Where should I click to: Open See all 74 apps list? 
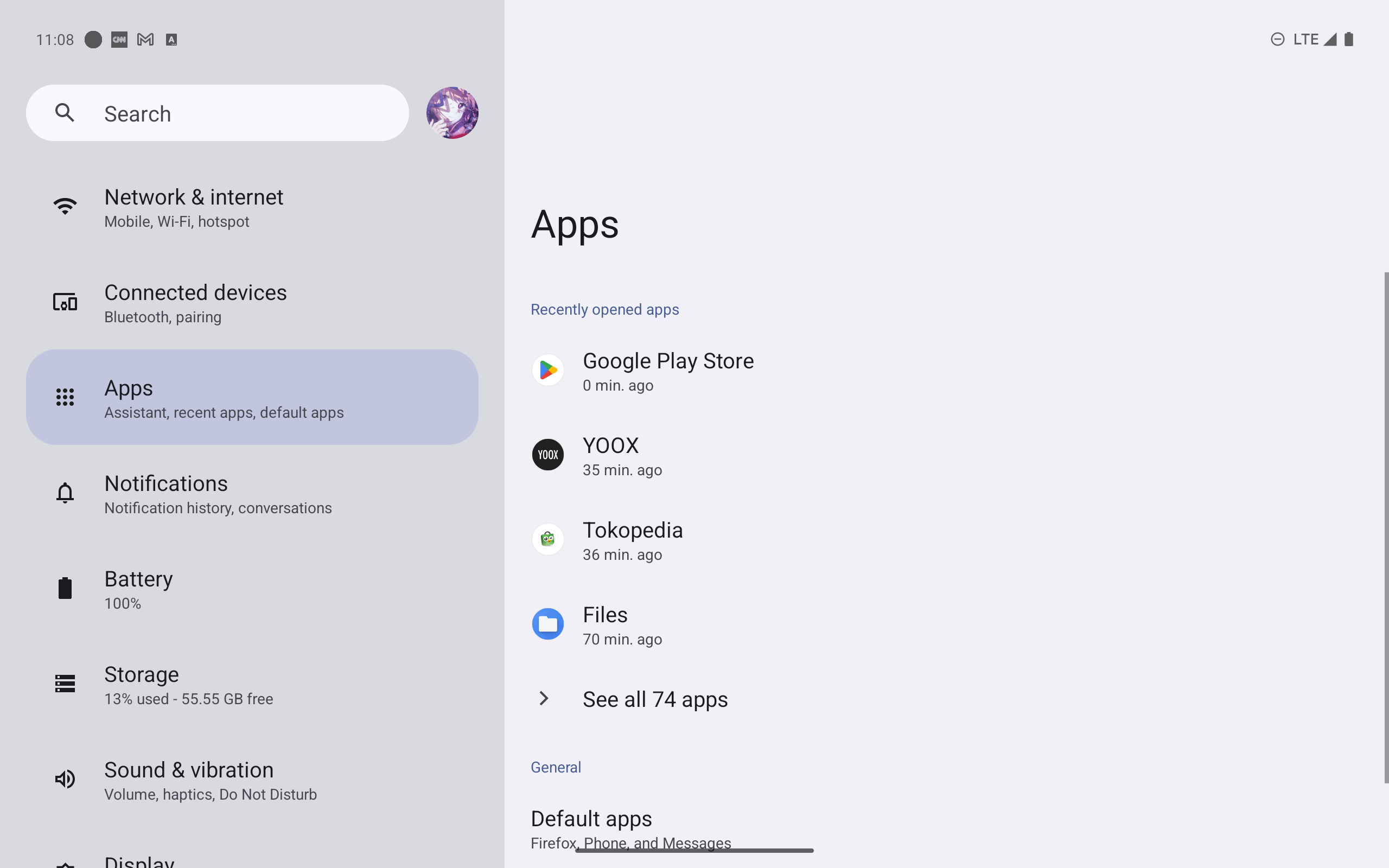[x=655, y=699]
